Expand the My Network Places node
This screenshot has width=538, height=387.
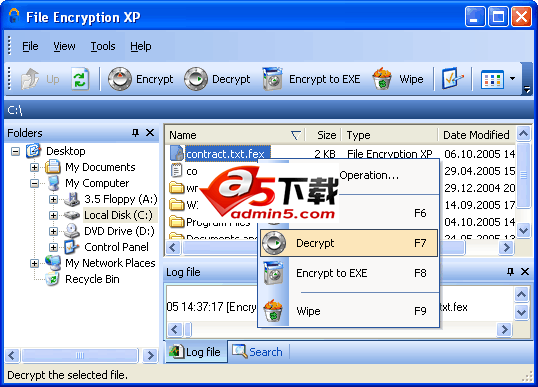pos(34,263)
